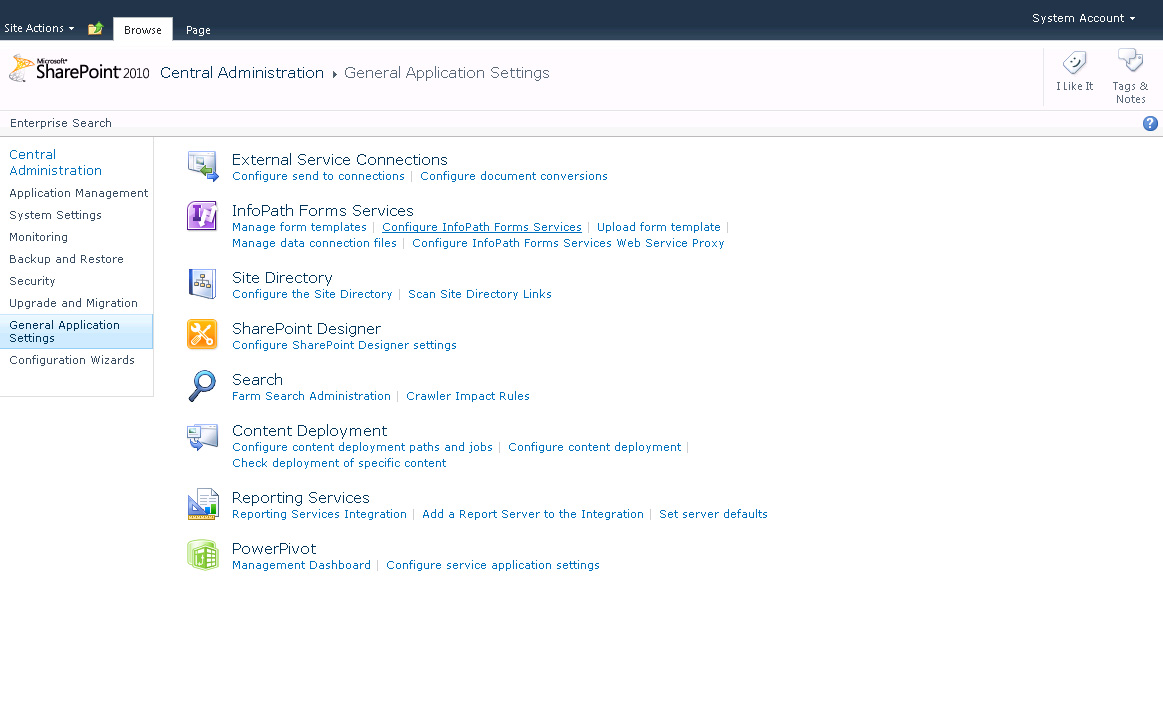Click the PowerPivot icon
The image size is (1163, 716).
pyautogui.click(x=202, y=555)
